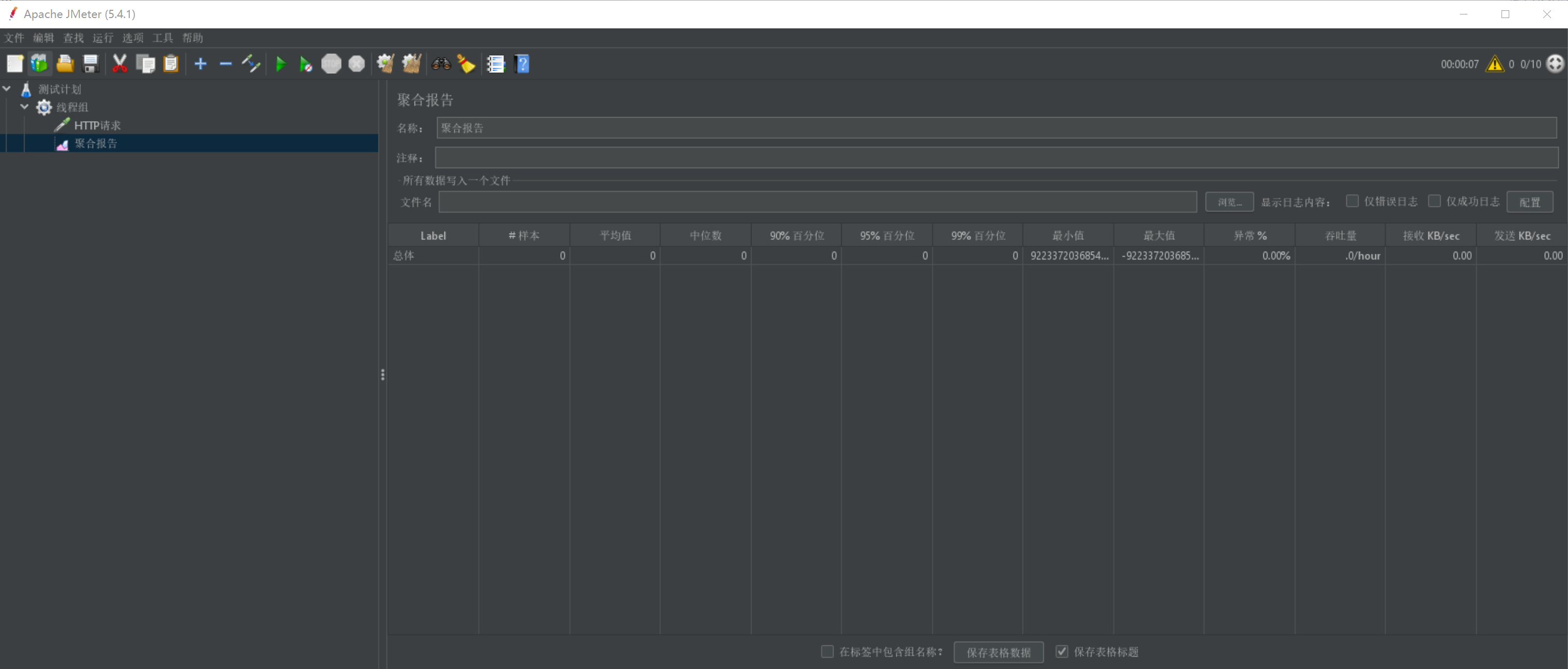Click the Collapse all minus icon
This screenshot has width=1568, height=669.
(226, 63)
